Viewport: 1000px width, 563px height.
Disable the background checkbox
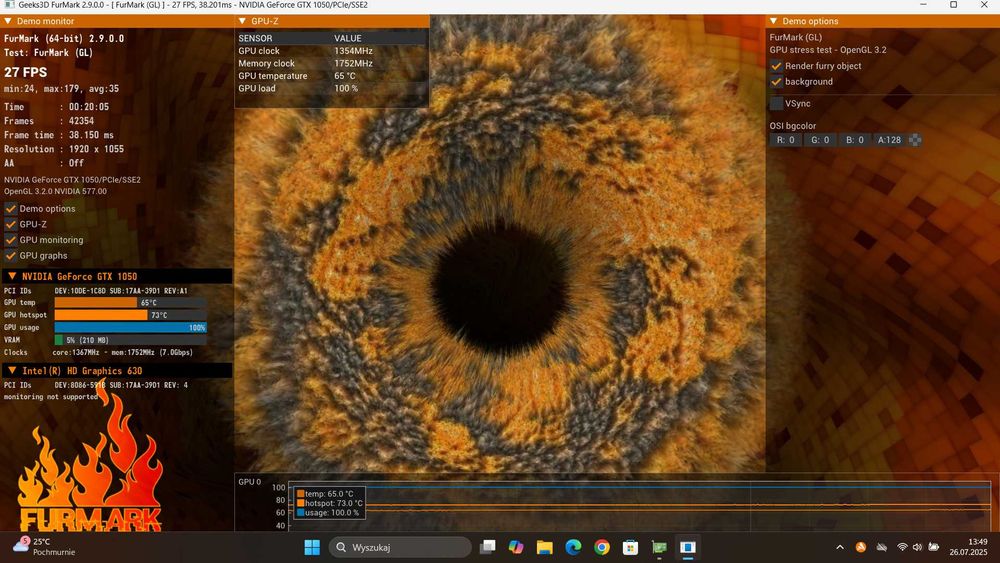pyautogui.click(x=776, y=82)
